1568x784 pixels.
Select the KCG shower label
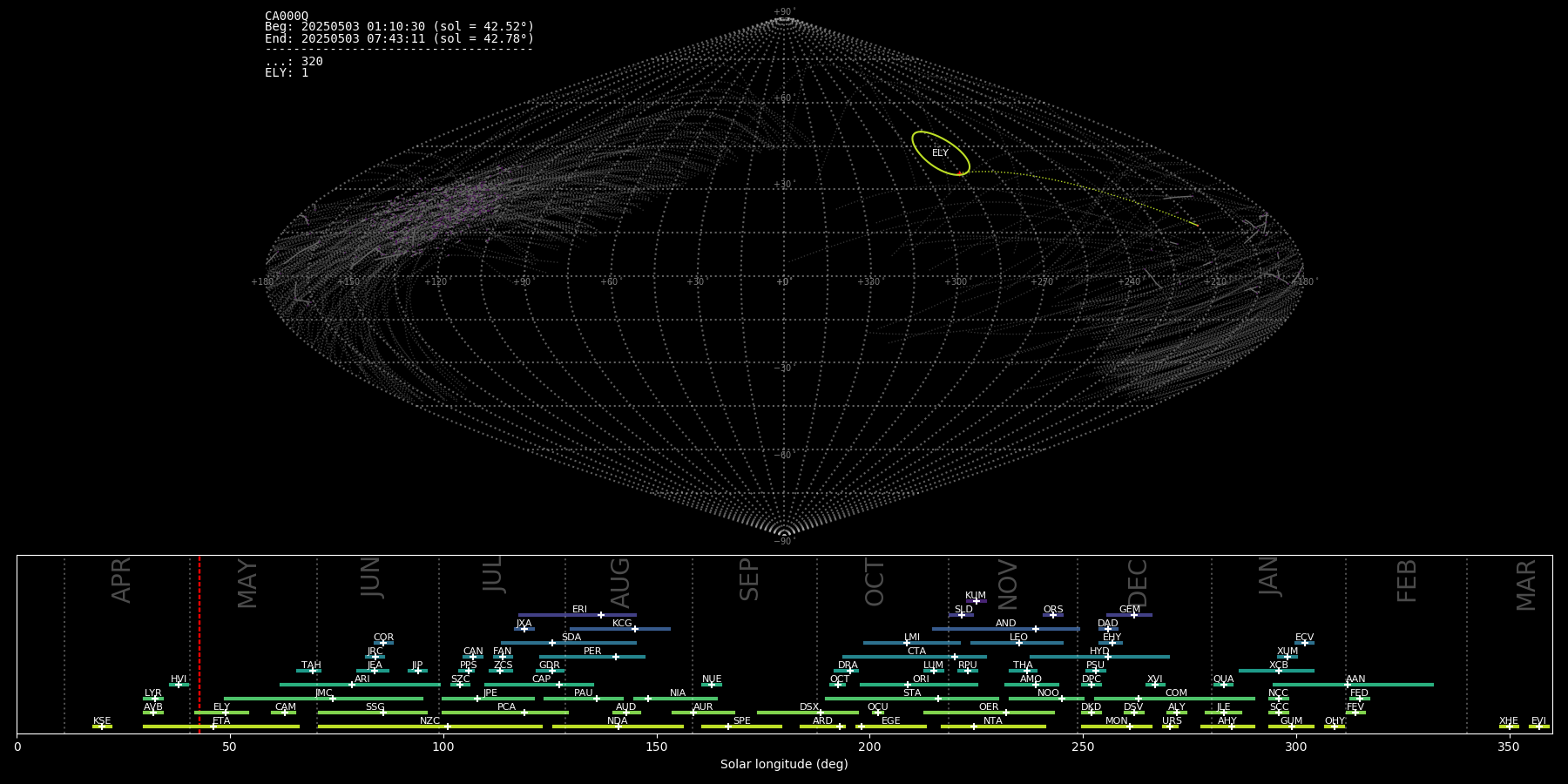[622, 624]
